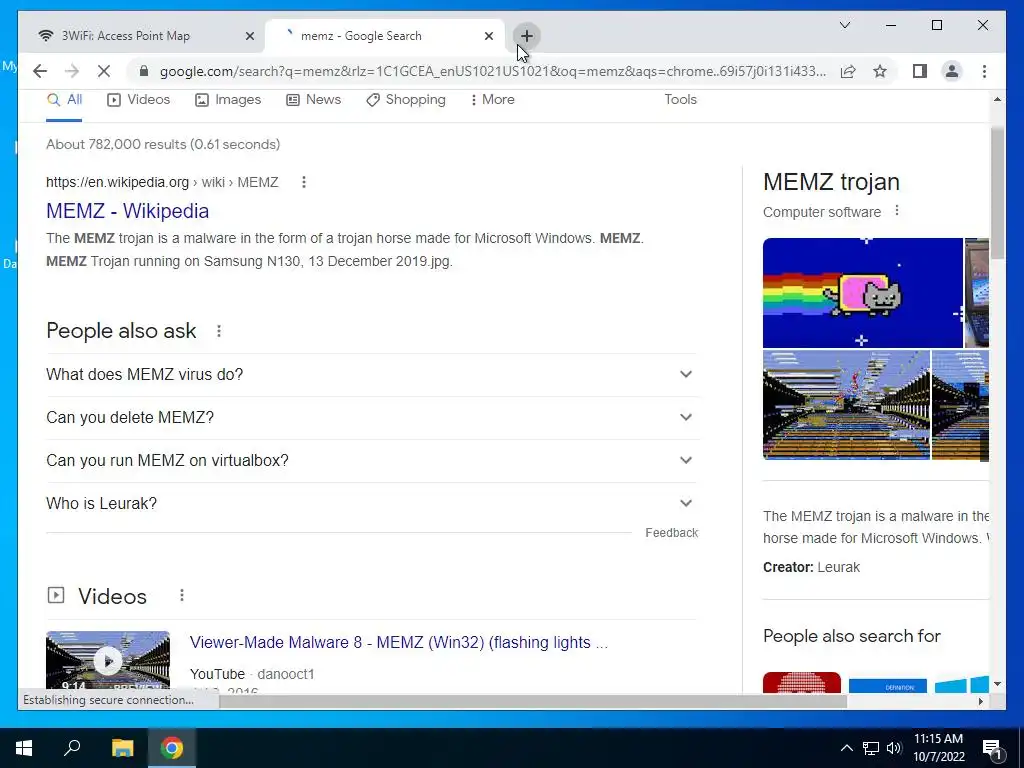
Task: Share this page icon in address bar
Action: coord(848,71)
